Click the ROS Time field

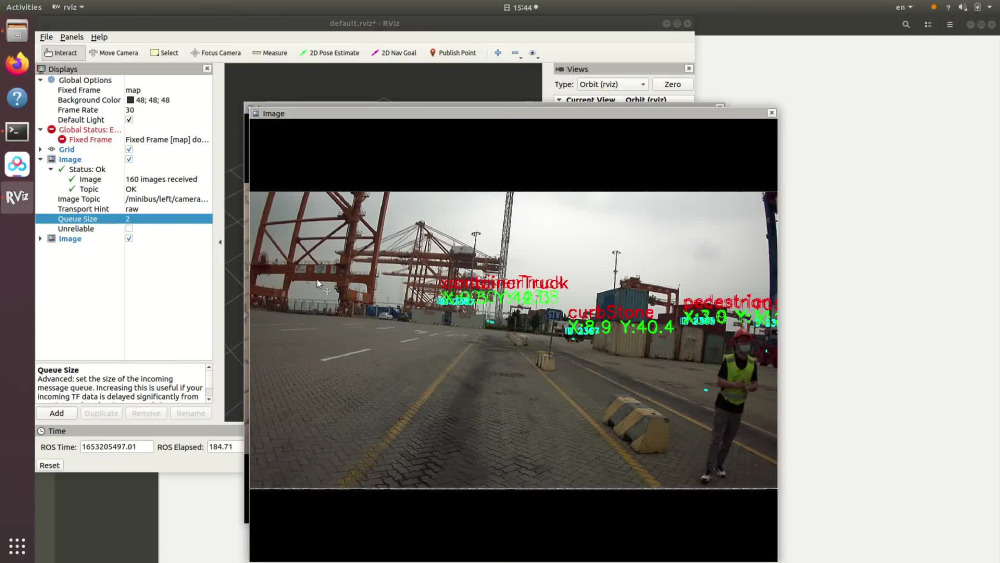pyautogui.click(x=116, y=447)
